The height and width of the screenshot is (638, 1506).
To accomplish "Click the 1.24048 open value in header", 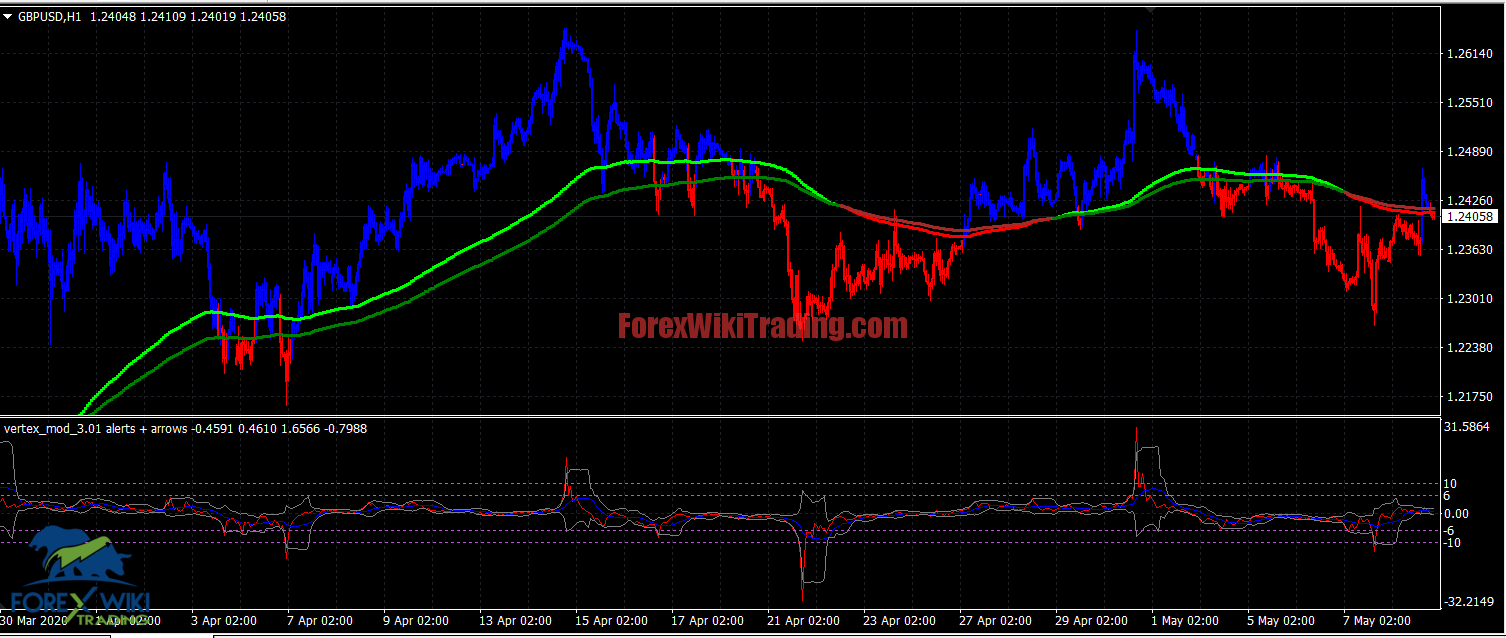I will [112, 17].
